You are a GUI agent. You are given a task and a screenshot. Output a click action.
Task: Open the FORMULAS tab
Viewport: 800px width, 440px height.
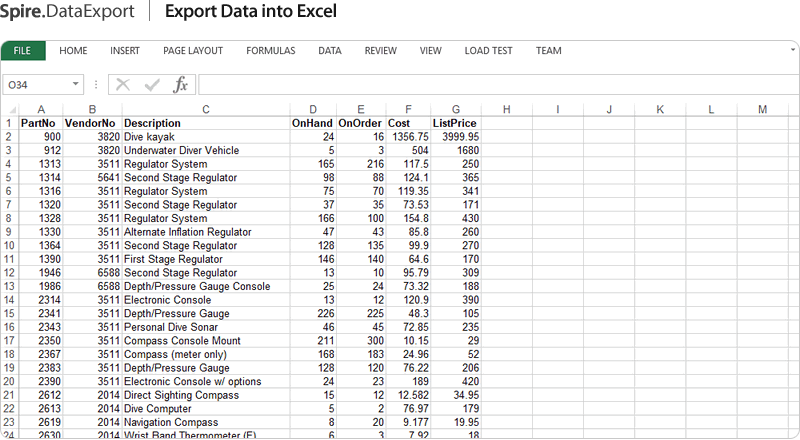click(270, 51)
